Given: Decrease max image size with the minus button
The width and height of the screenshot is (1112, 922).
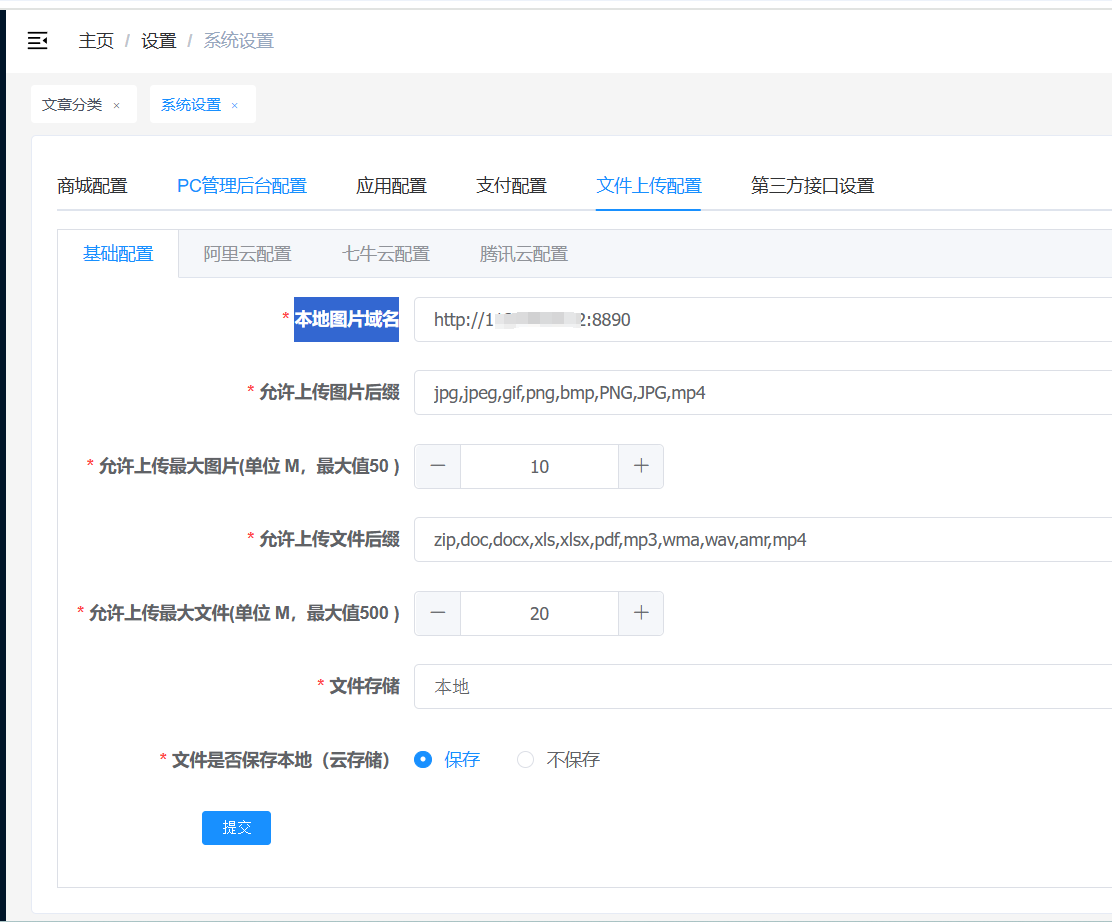Looking at the screenshot, I should (x=438, y=466).
